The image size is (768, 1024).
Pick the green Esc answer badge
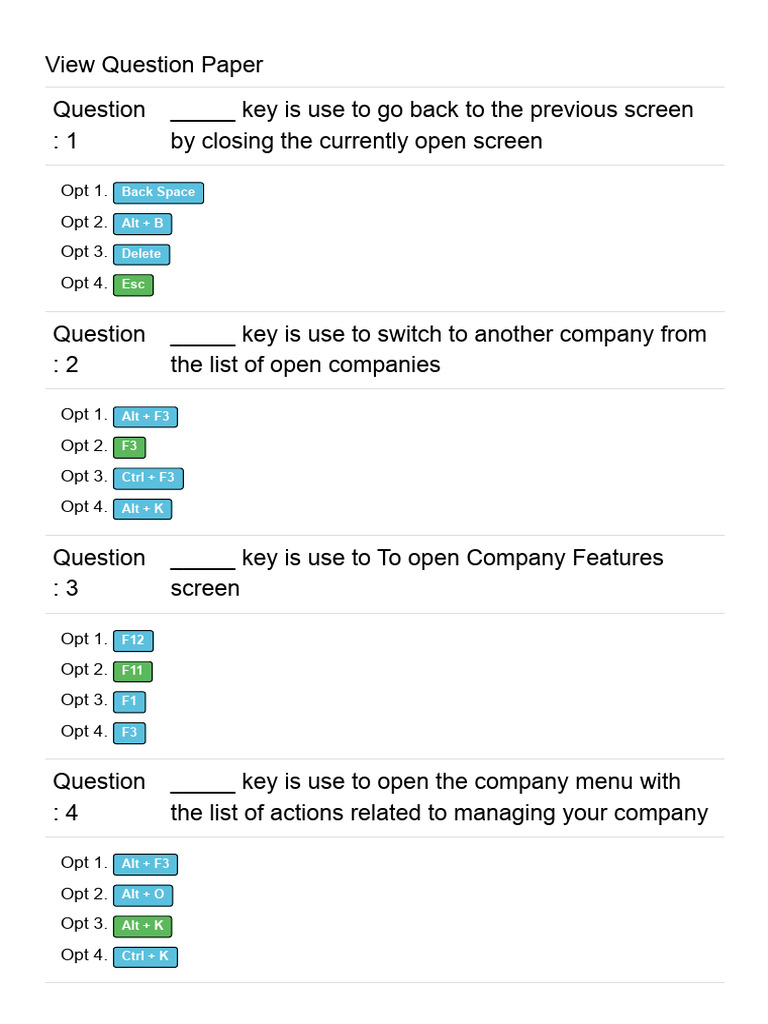133,285
